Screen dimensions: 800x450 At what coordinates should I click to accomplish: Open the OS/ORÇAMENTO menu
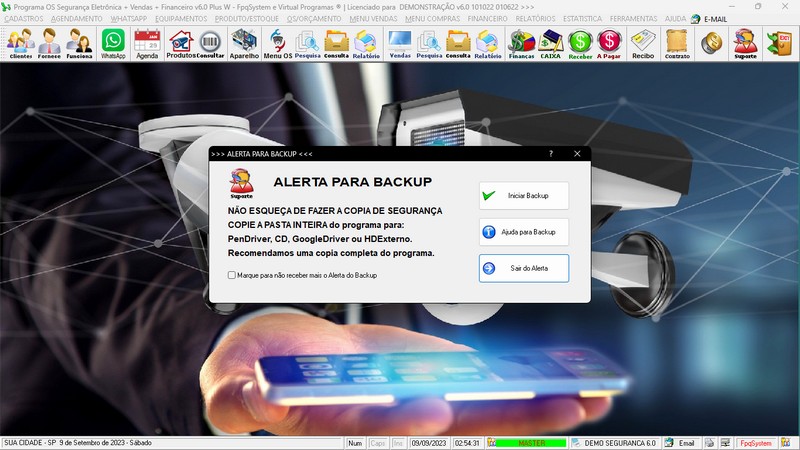(x=314, y=19)
